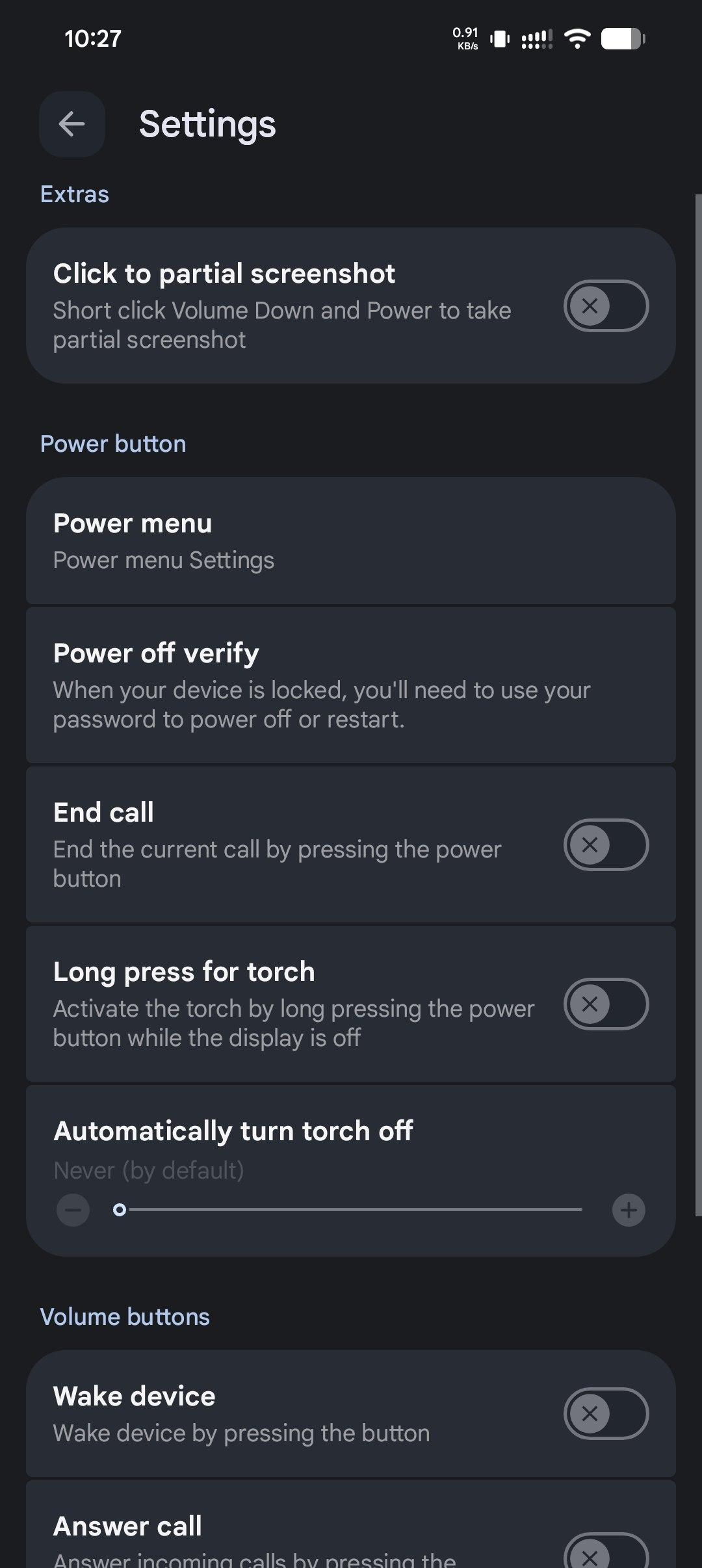Turn on Long press for torch
This screenshot has width=702, height=1568.
(606, 1004)
